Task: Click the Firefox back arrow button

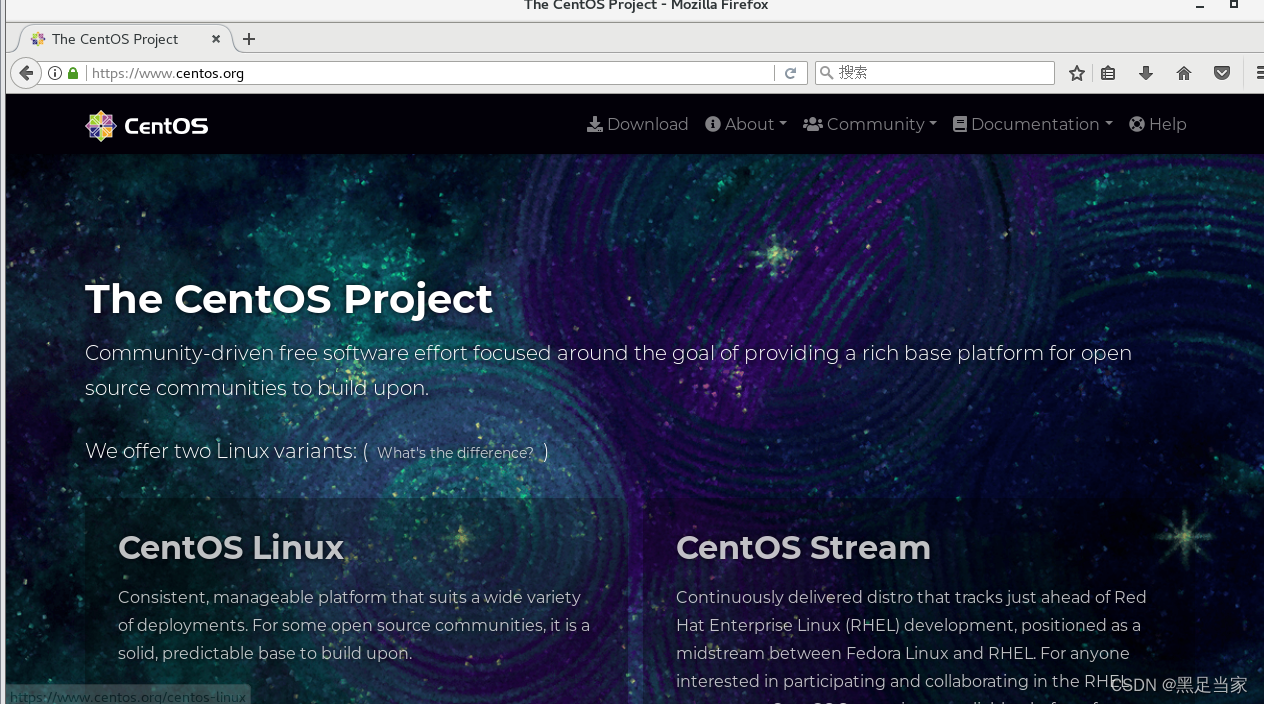Action: pyautogui.click(x=26, y=73)
